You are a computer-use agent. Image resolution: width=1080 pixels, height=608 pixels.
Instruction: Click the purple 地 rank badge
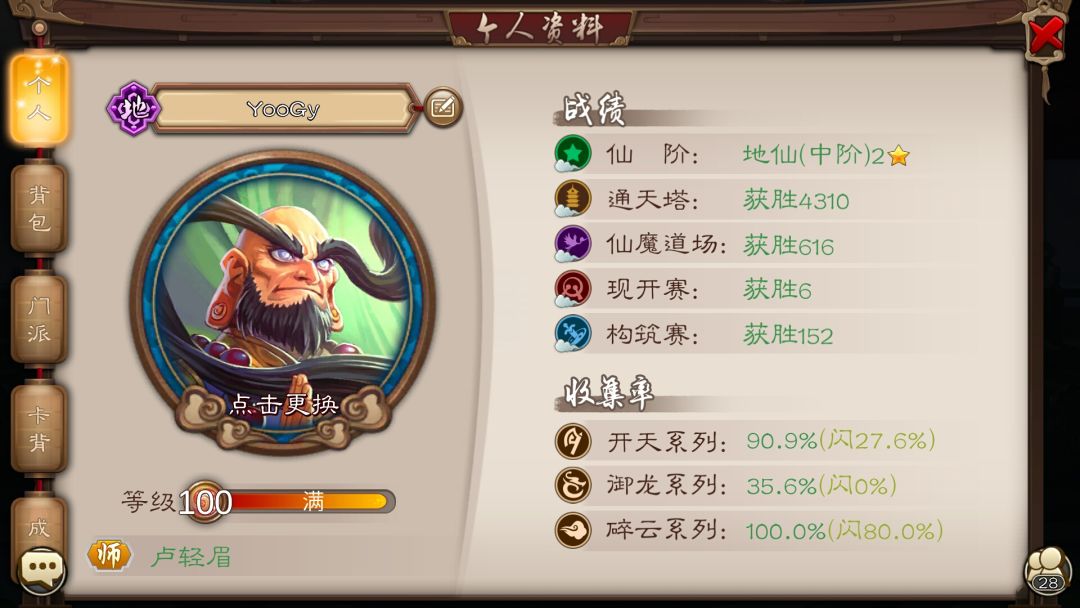(x=134, y=108)
